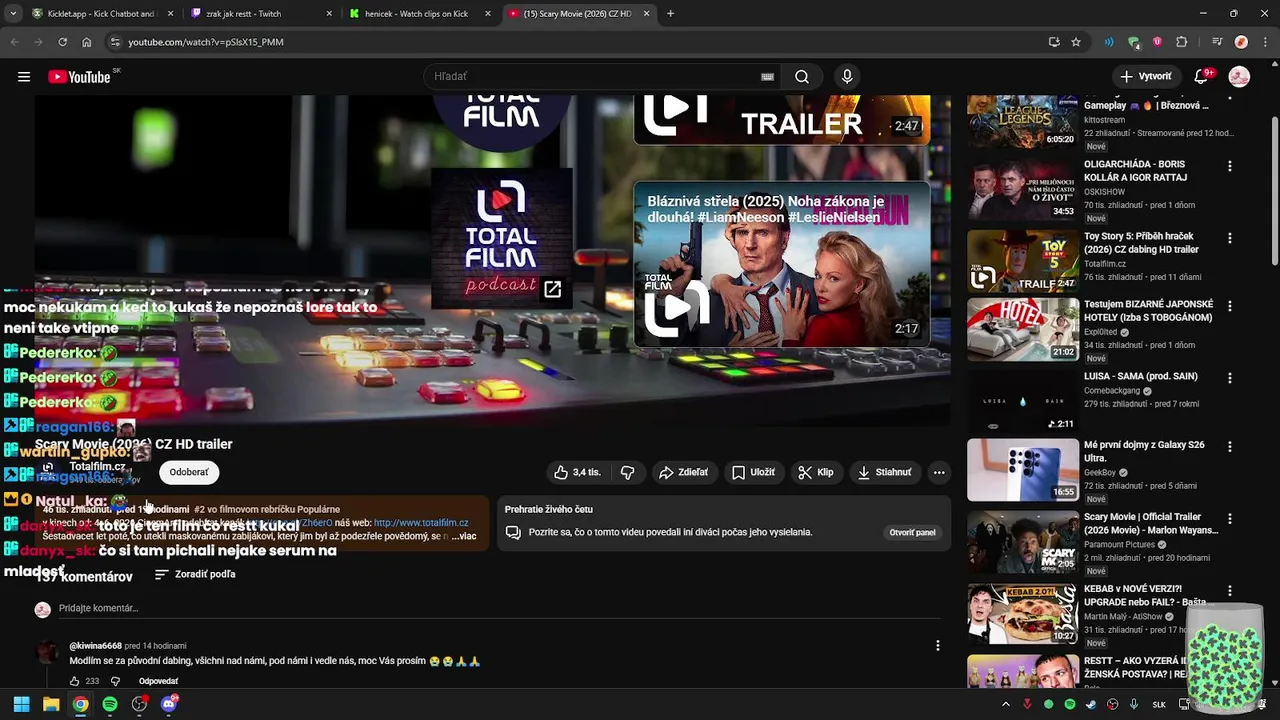1280x720 pixels.
Task: Bookmark this page with the star
Action: point(1076,42)
